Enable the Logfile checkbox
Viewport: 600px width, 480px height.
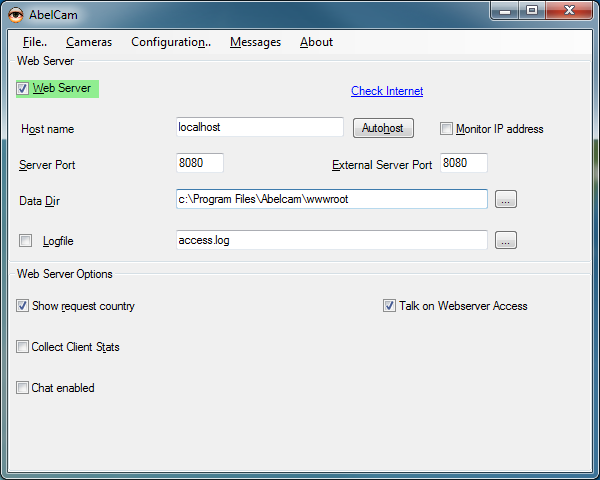click(x=25, y=241)
